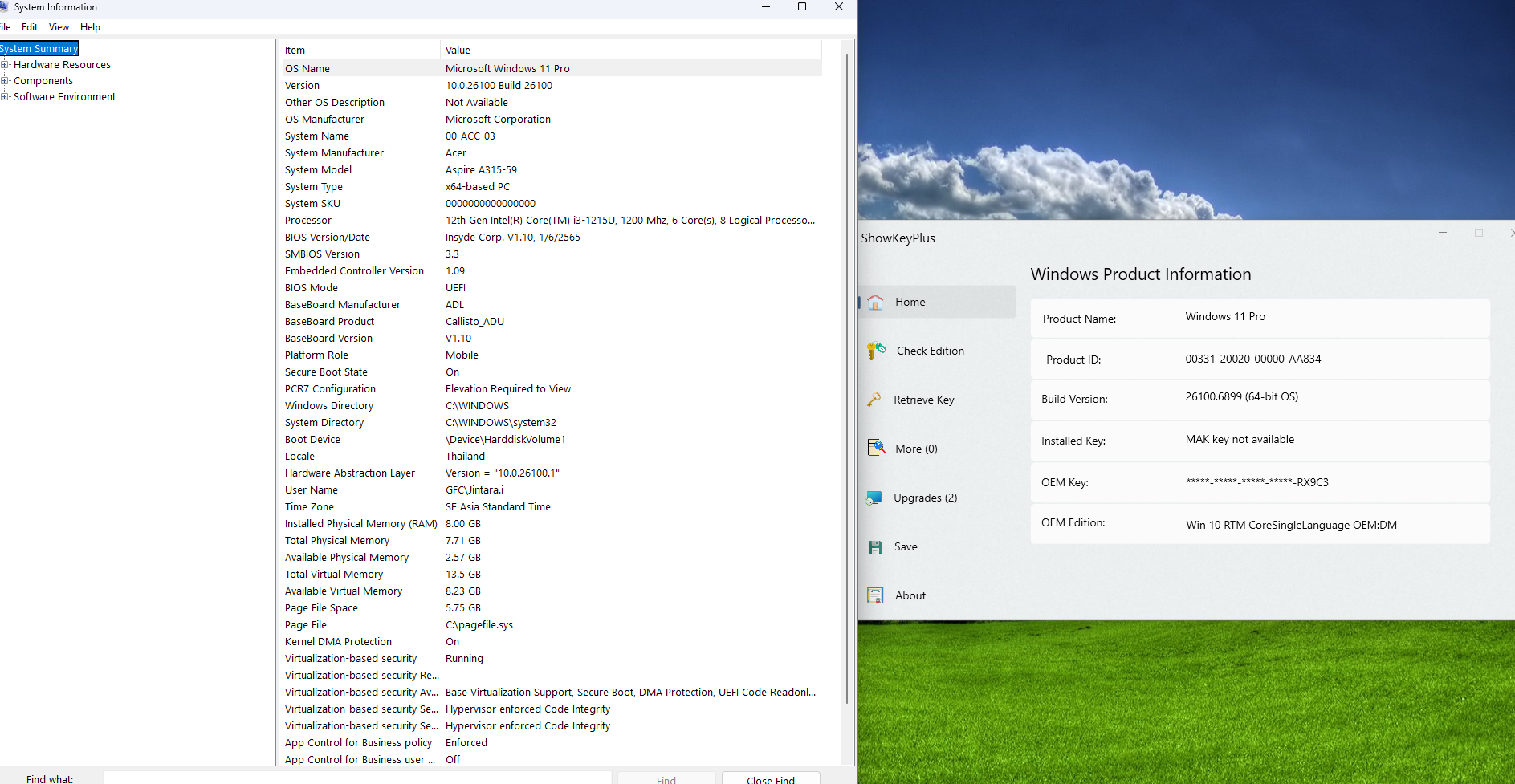The image size is (1515, 784).
Task: Click the Retrieve Key icon
Action: pyautogui.click(x=874, y=400)
